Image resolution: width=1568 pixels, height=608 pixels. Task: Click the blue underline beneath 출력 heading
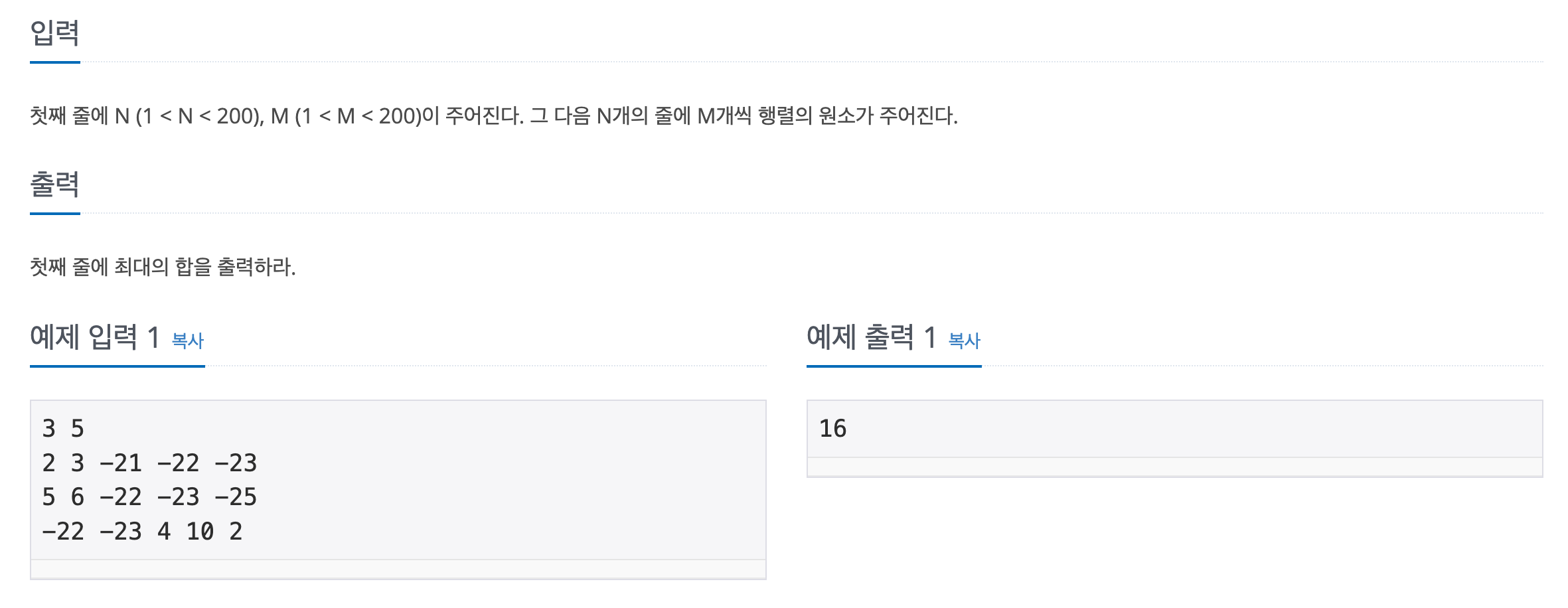55,214
